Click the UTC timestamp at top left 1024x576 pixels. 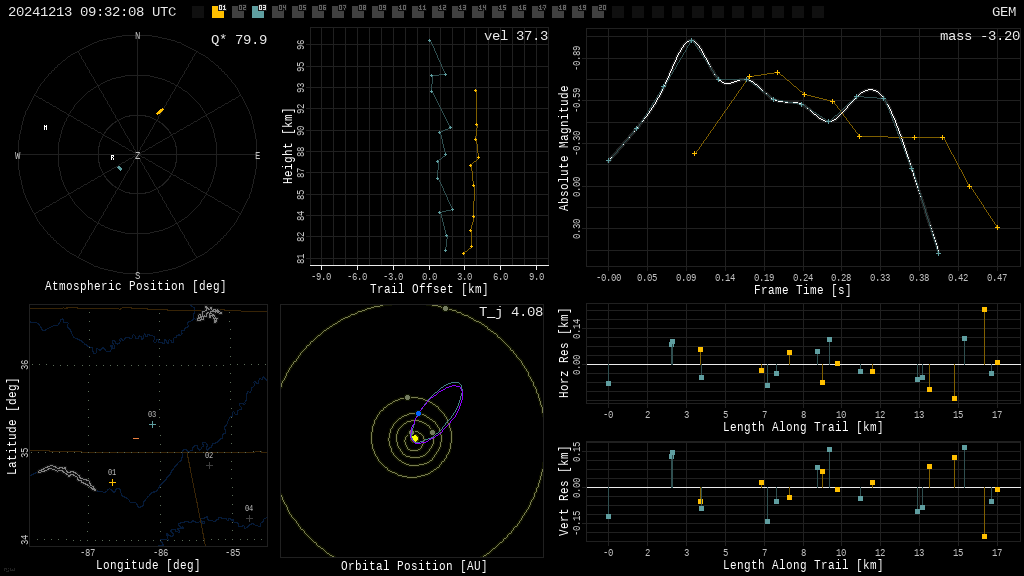92,12
